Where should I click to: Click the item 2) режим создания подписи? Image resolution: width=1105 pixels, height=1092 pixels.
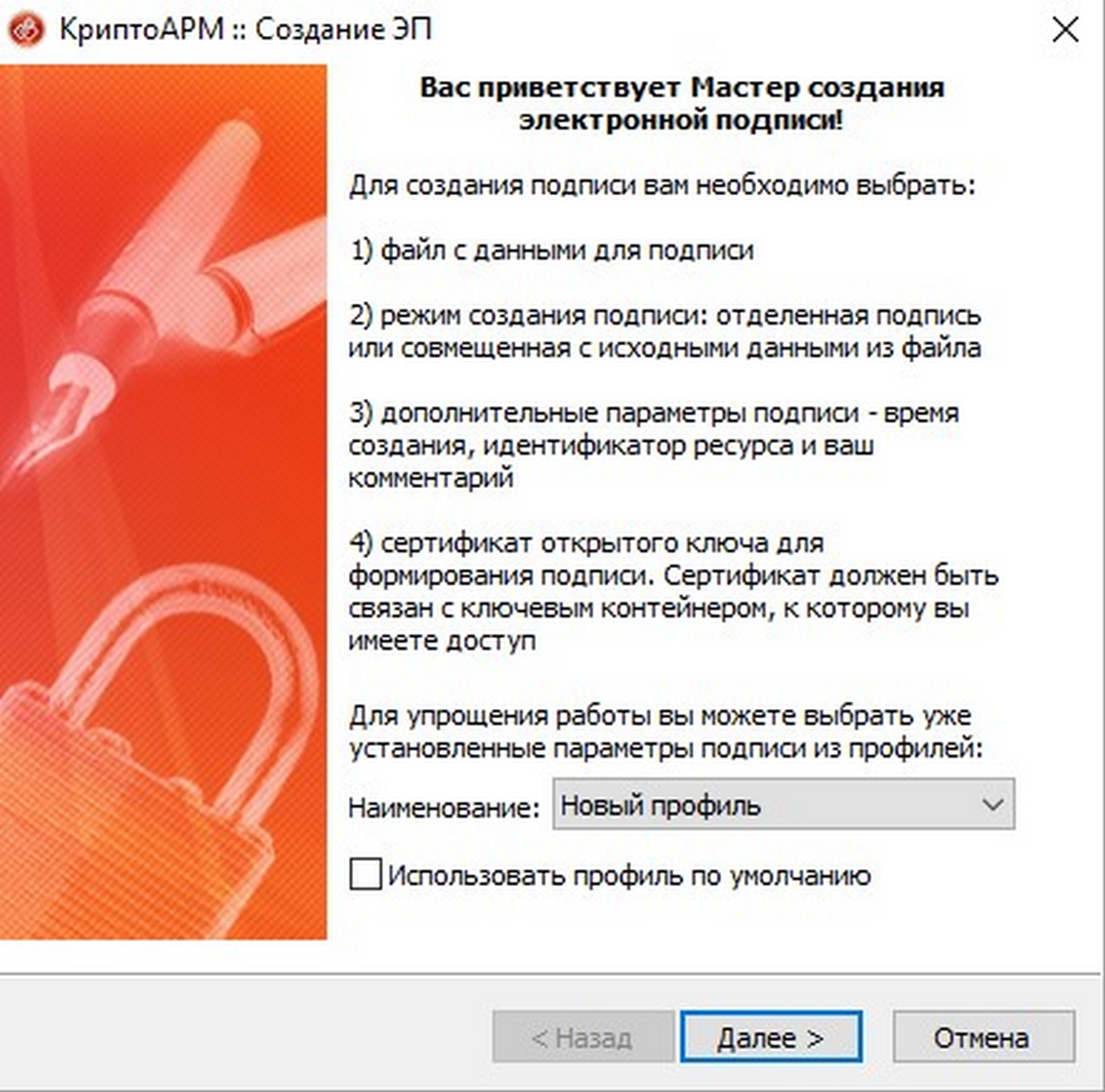point(665,331)
